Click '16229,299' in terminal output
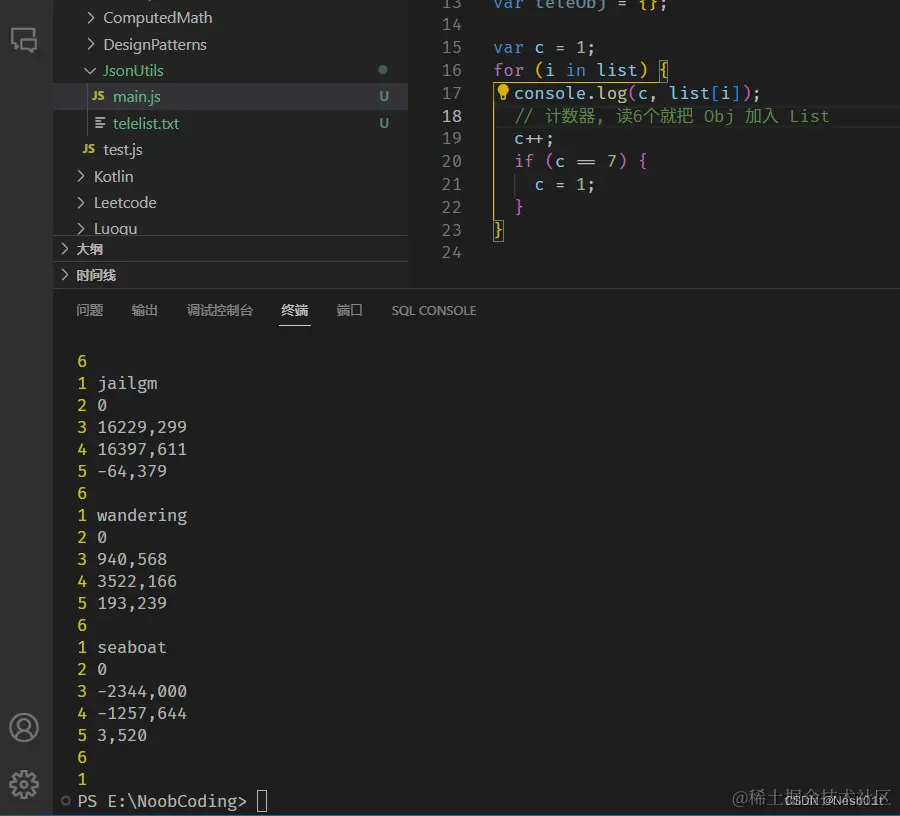Viewport: 900px width, 816px height. [142, 428]
